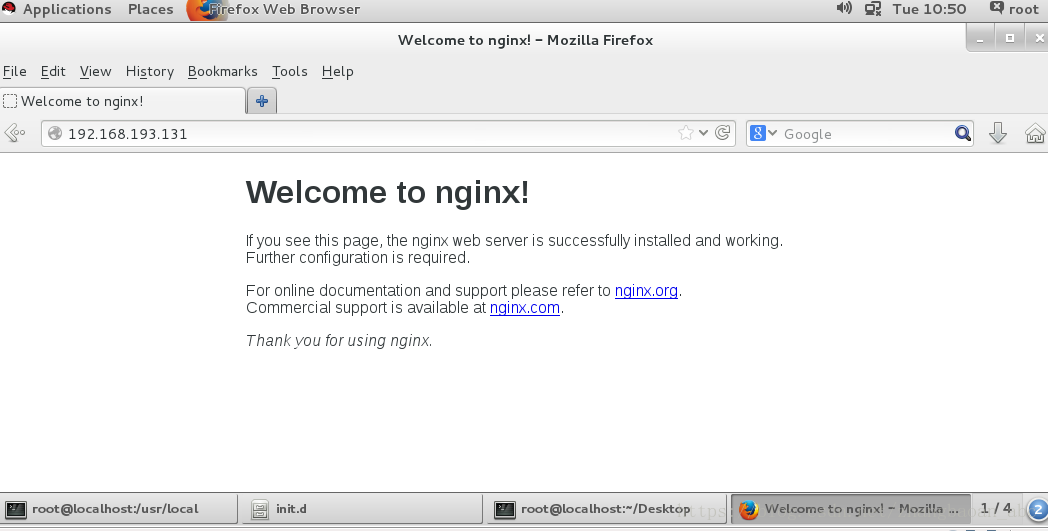The width and height of the screenshot is (1048, 531).
Task: Click the Red Hat logo next to Applications
Action: point(9,8)
